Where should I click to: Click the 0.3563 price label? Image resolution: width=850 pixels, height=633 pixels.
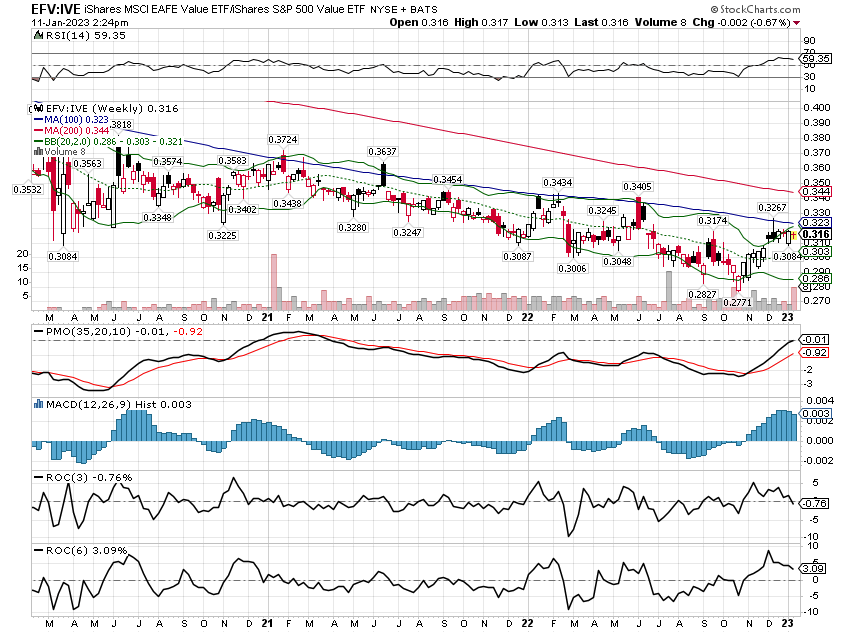(87, 164)
